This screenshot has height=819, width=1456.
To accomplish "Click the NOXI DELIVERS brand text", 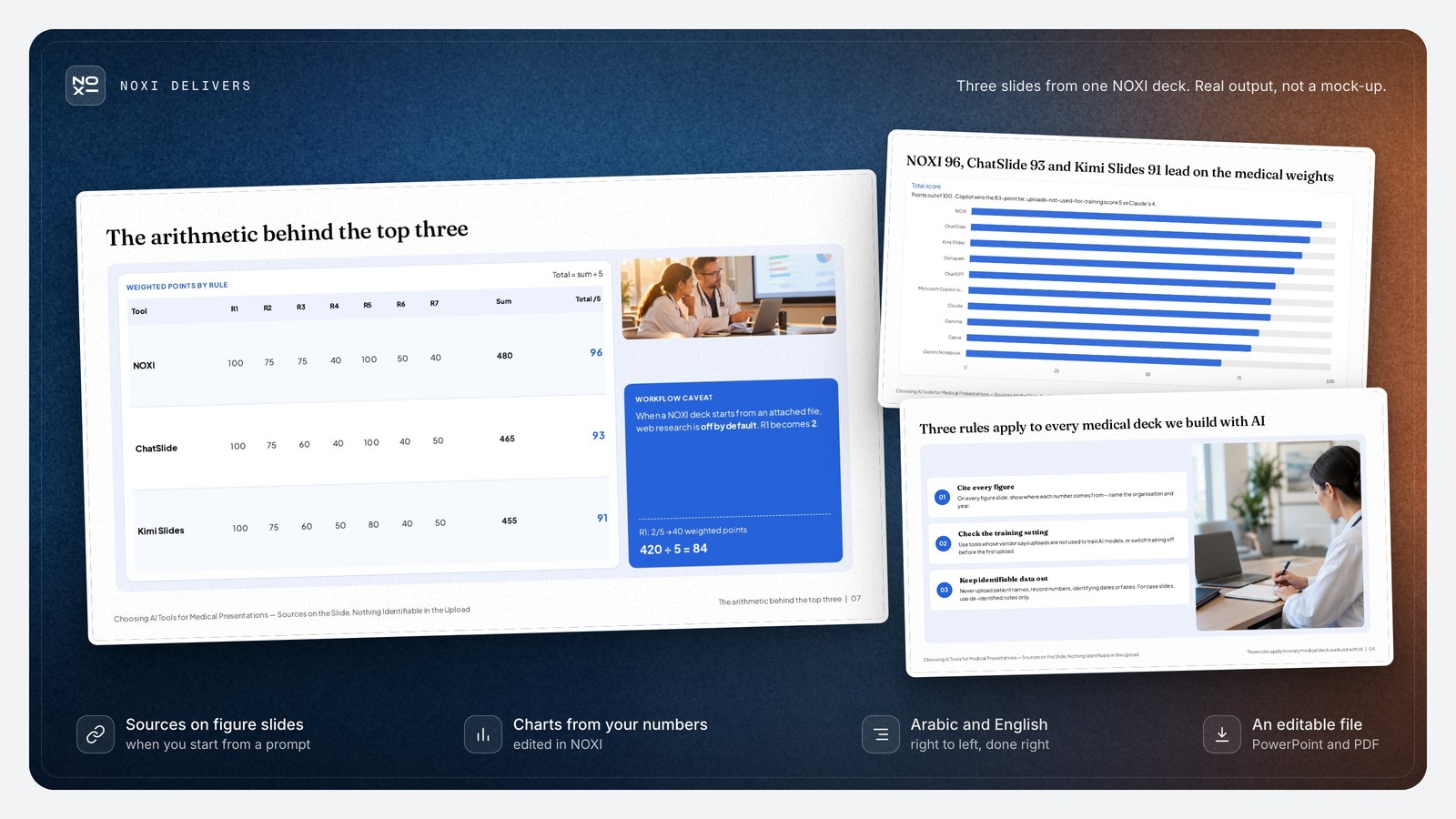I will 186,86.
